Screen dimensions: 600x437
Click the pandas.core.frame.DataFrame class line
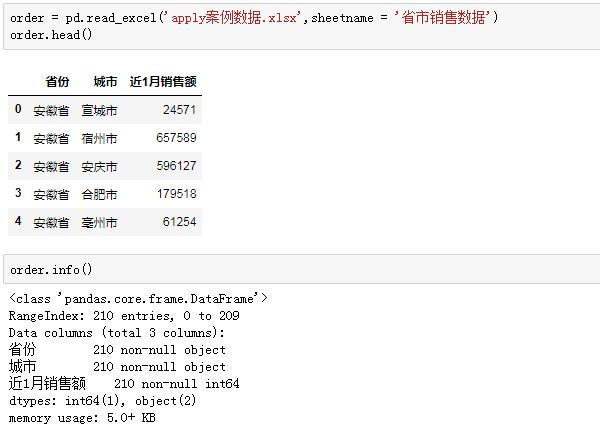pyautogui.click(x=138, y=298)
